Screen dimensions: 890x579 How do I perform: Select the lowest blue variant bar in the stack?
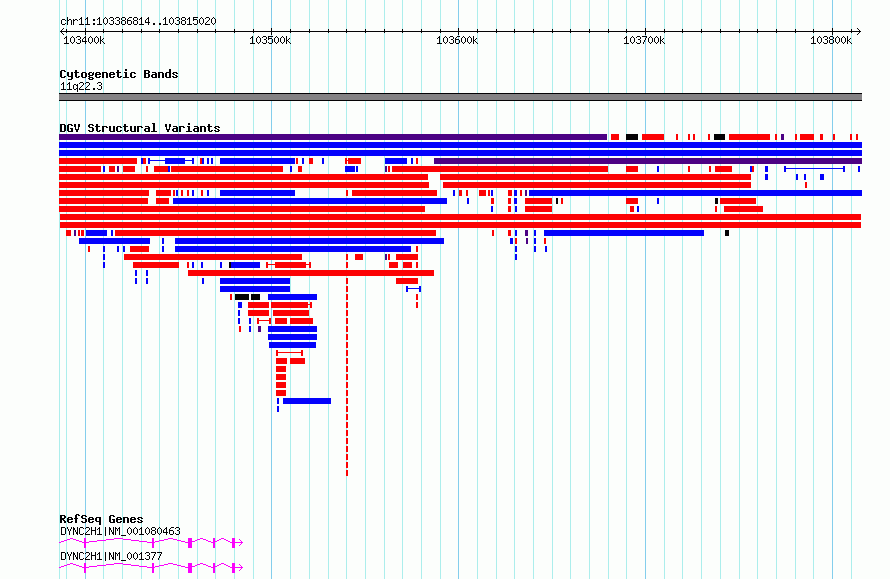click(x=307, y=401)
